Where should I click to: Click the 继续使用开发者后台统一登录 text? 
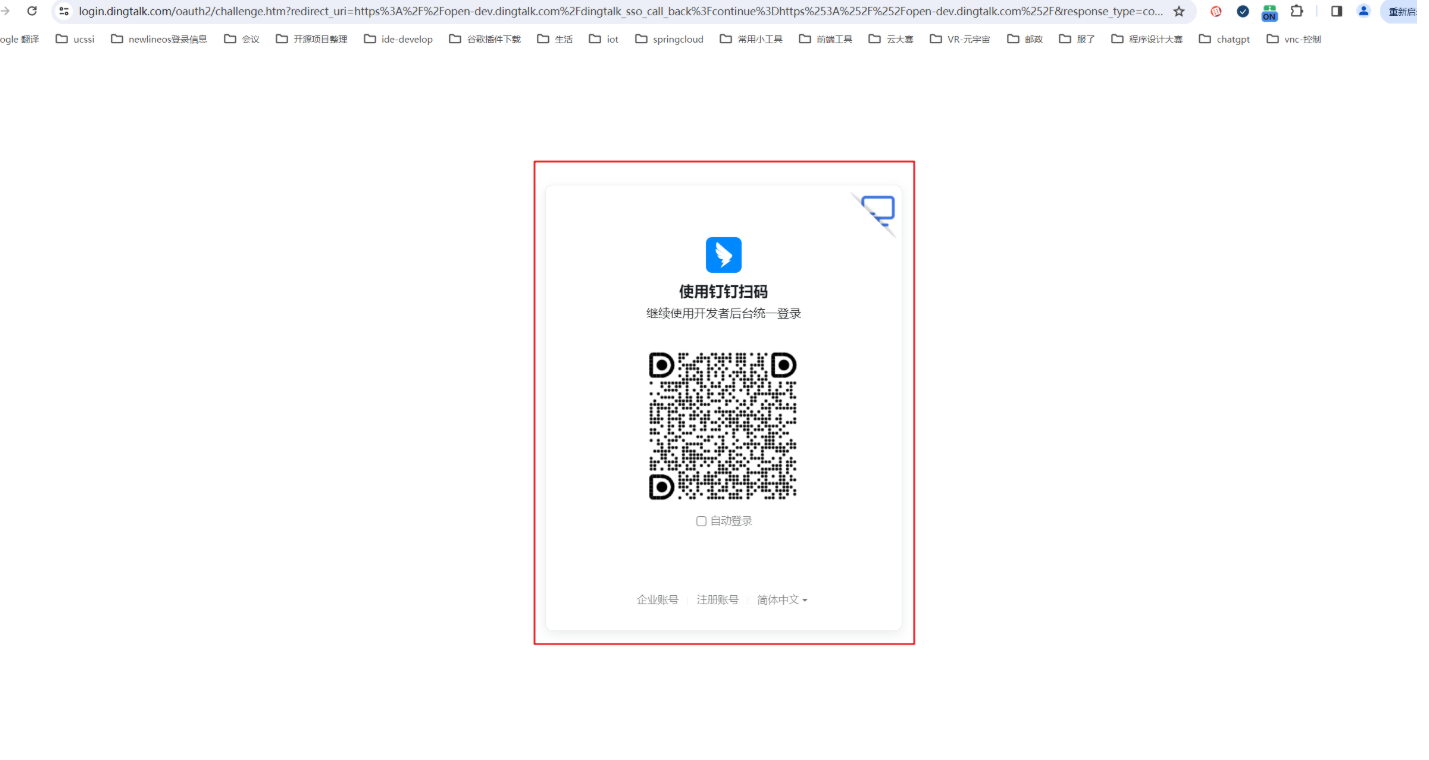tap(723, 313)
